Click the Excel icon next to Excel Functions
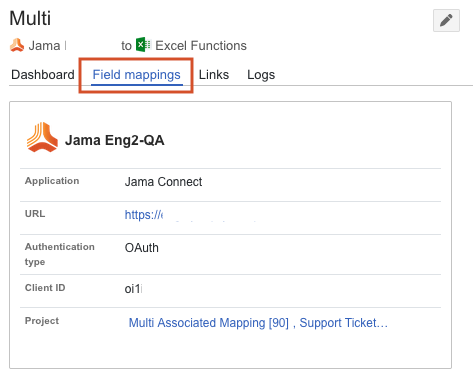The width and height of the screenshot is (473, 379). pyautogui.click(x=143, y=45)
